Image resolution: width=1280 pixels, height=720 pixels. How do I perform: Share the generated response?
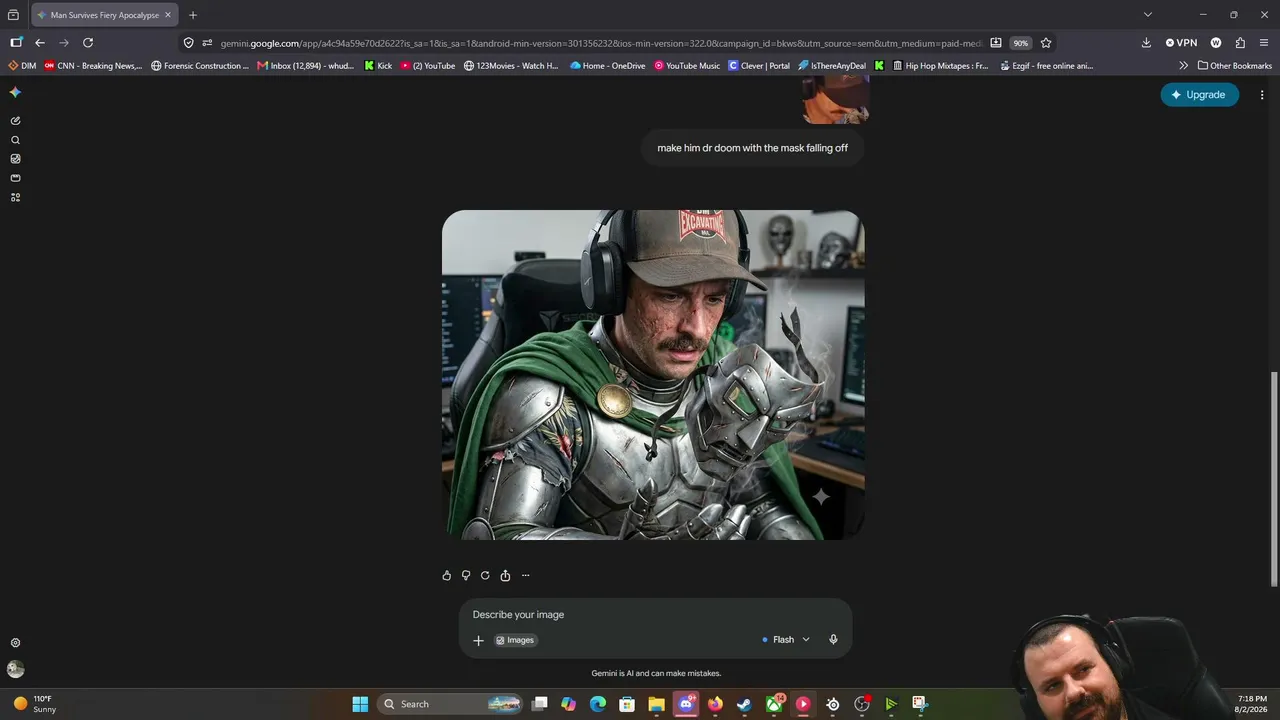pos(505,575)
